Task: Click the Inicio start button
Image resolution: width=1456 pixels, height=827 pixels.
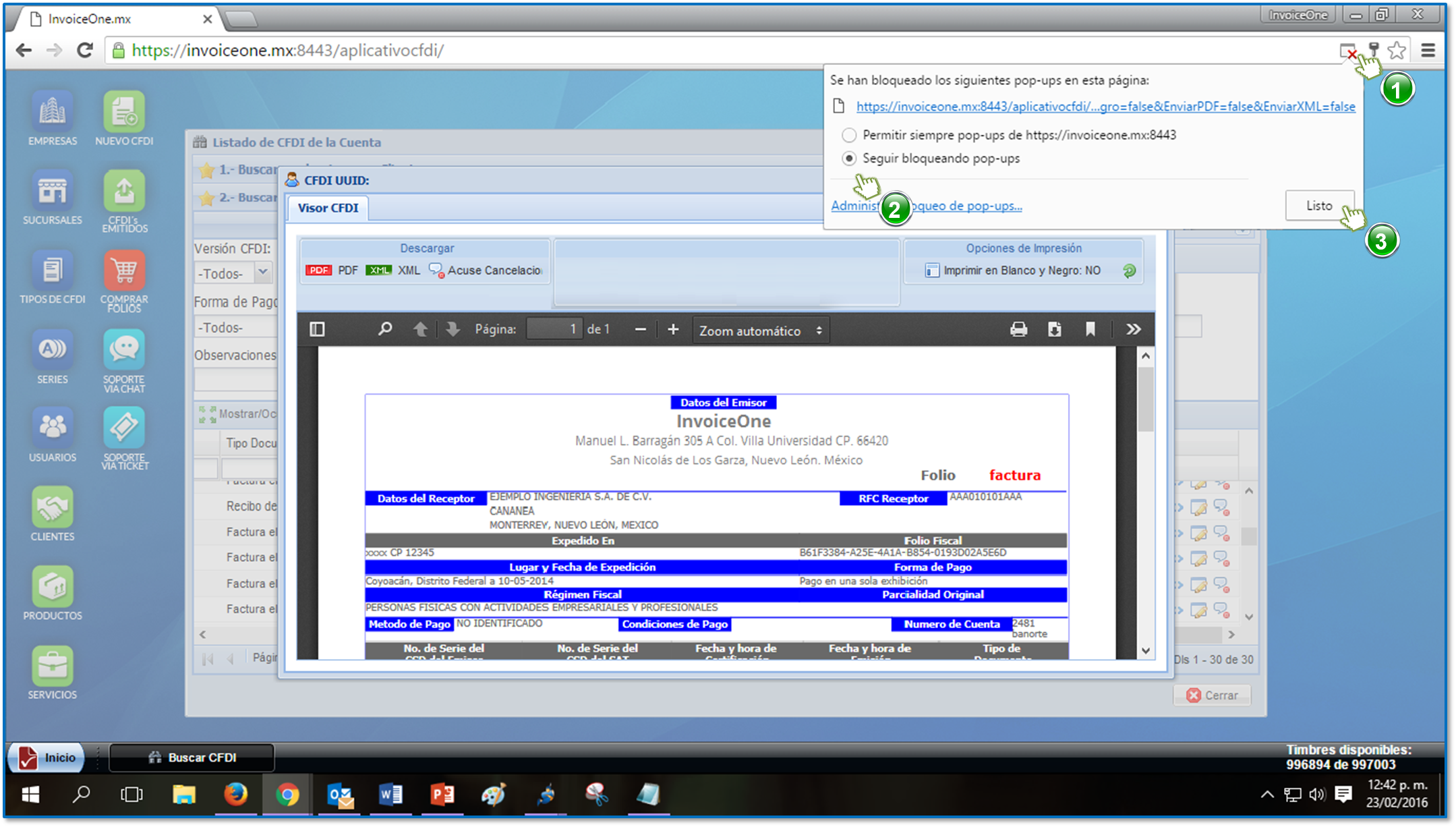Action: pyautogui.click(x=47, y=758)
